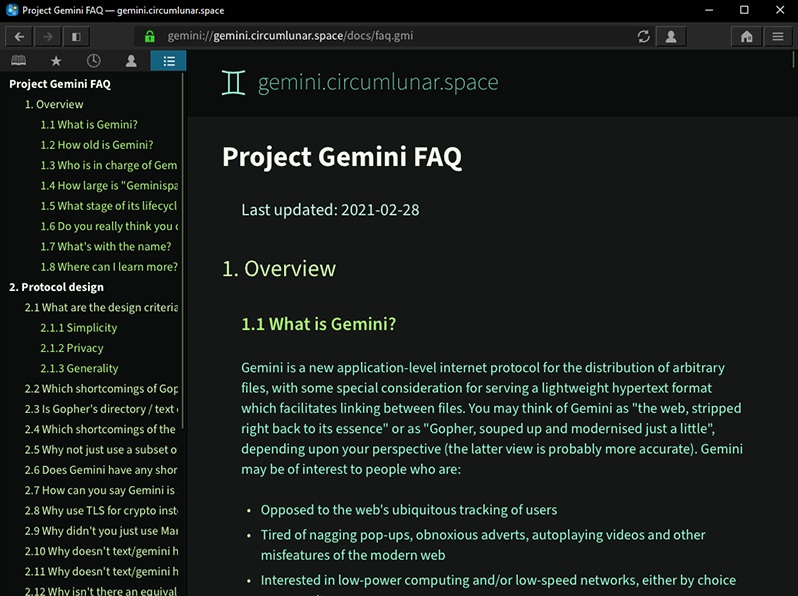Go to the home page icon

pyautogui.click(x=746, y=37)
